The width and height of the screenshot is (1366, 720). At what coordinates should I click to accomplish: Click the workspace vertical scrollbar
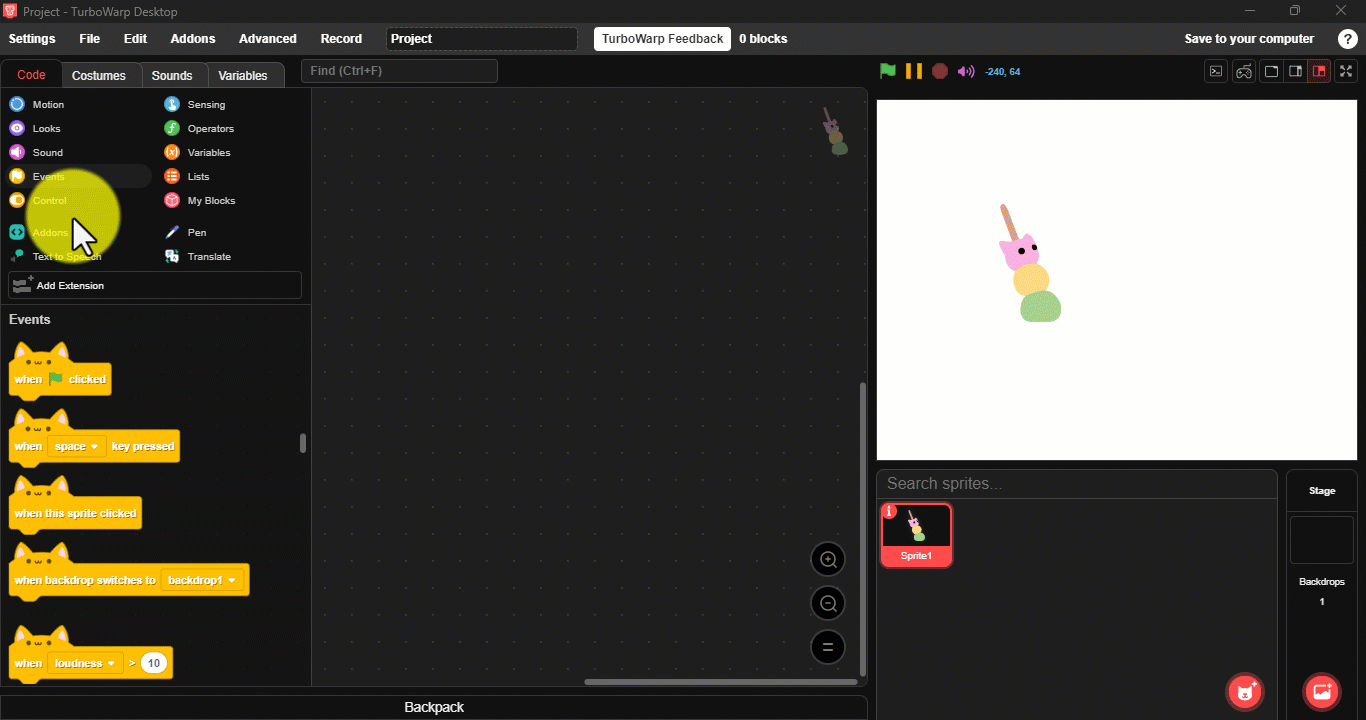pos(863,529)
